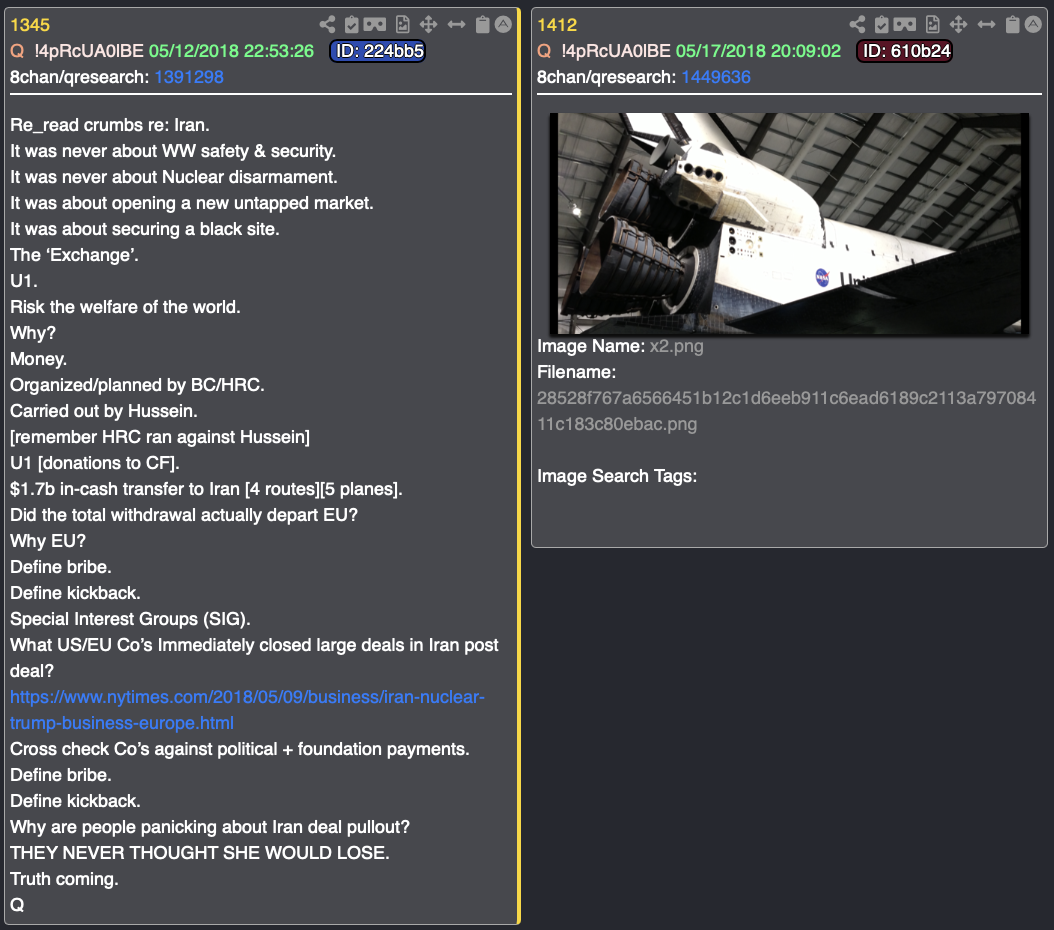Click the image file icon on post 1412
Screen dimensions: 1054x930
[x=932, y=25]
